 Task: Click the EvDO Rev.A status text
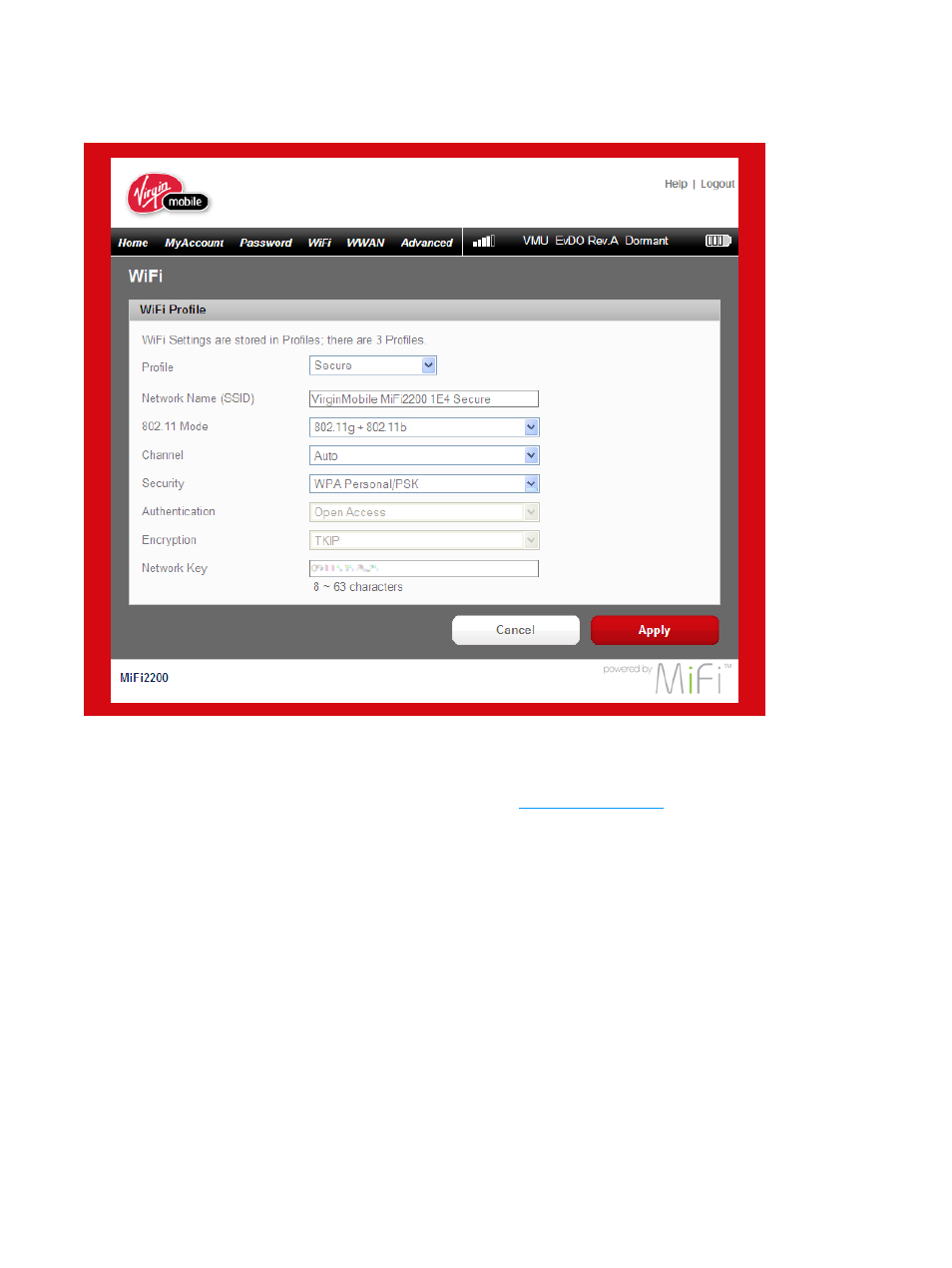pos(587,241)
